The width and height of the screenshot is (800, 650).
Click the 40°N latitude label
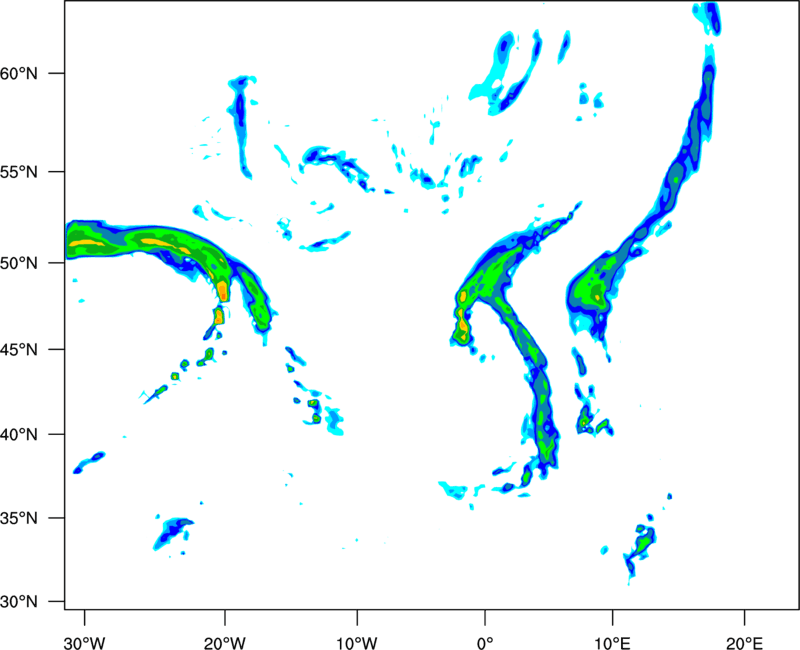19,435
